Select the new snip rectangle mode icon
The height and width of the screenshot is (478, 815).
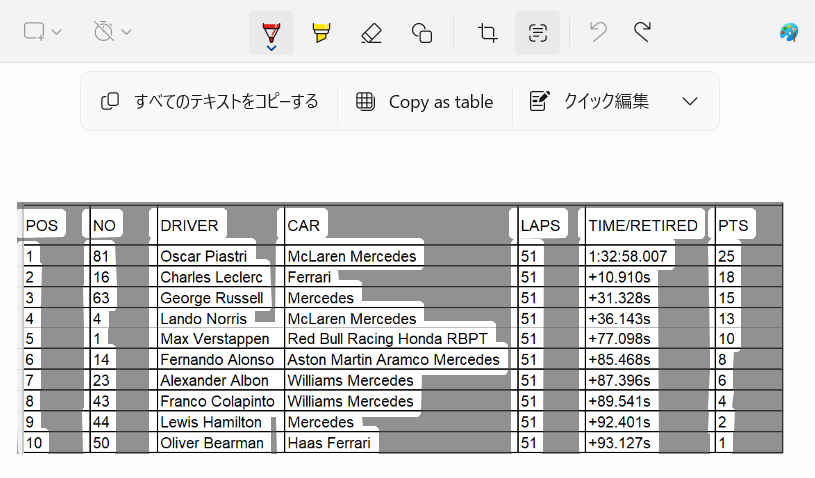coord(34,31)
